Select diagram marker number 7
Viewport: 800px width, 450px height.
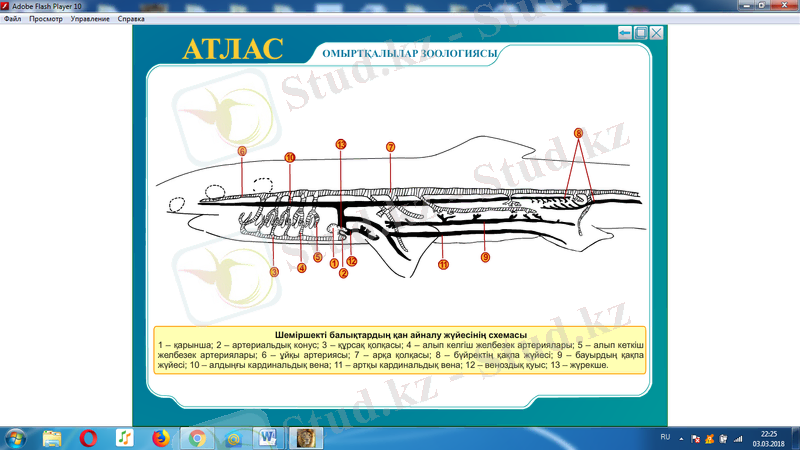pyautogui.click(x=390, y=147)
